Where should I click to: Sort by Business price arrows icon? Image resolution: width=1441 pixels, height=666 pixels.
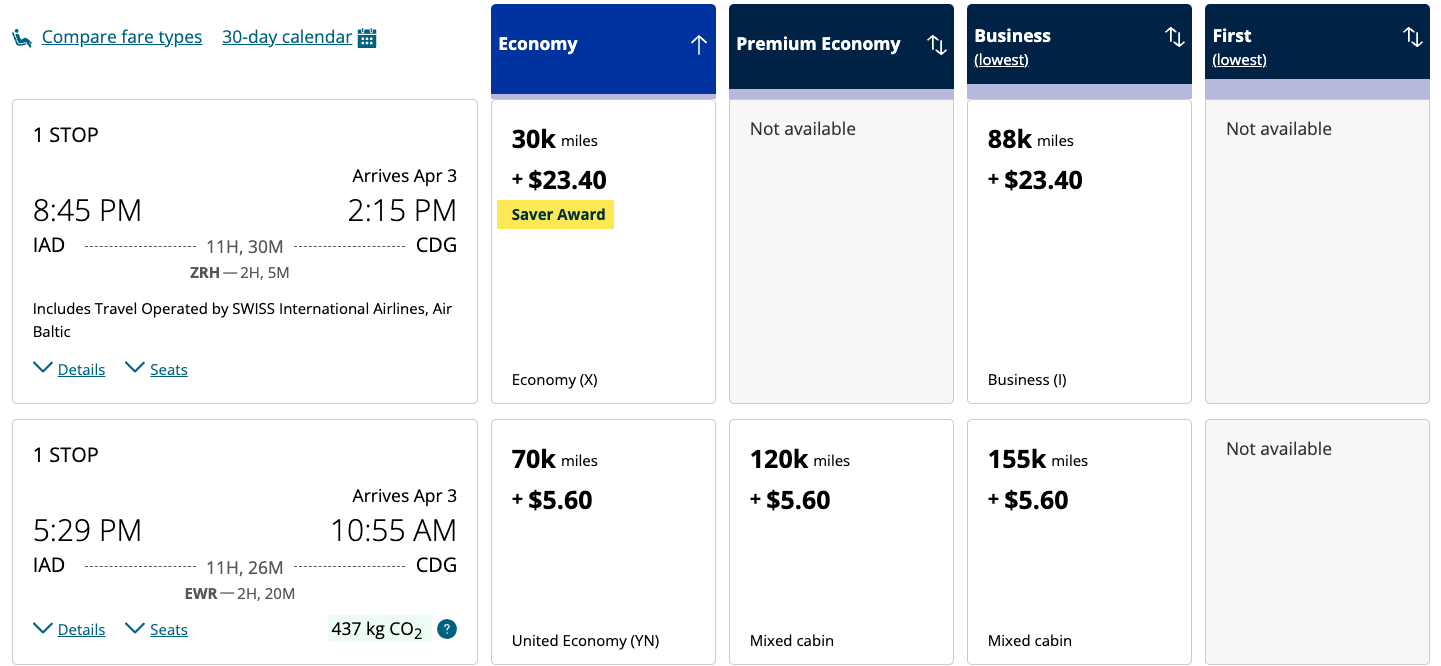pos(1174,37)
